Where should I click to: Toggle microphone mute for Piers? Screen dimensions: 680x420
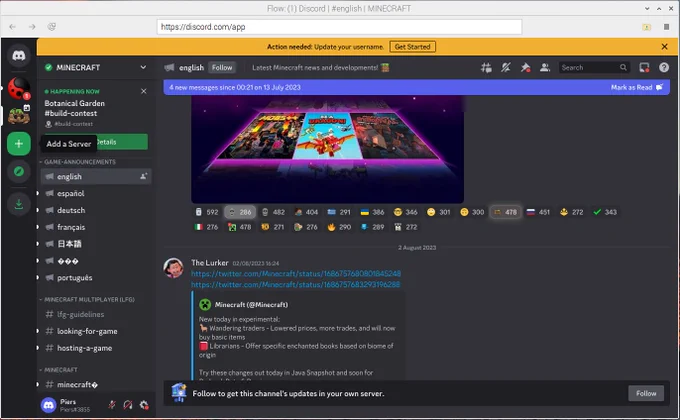(x=112, y=405)
